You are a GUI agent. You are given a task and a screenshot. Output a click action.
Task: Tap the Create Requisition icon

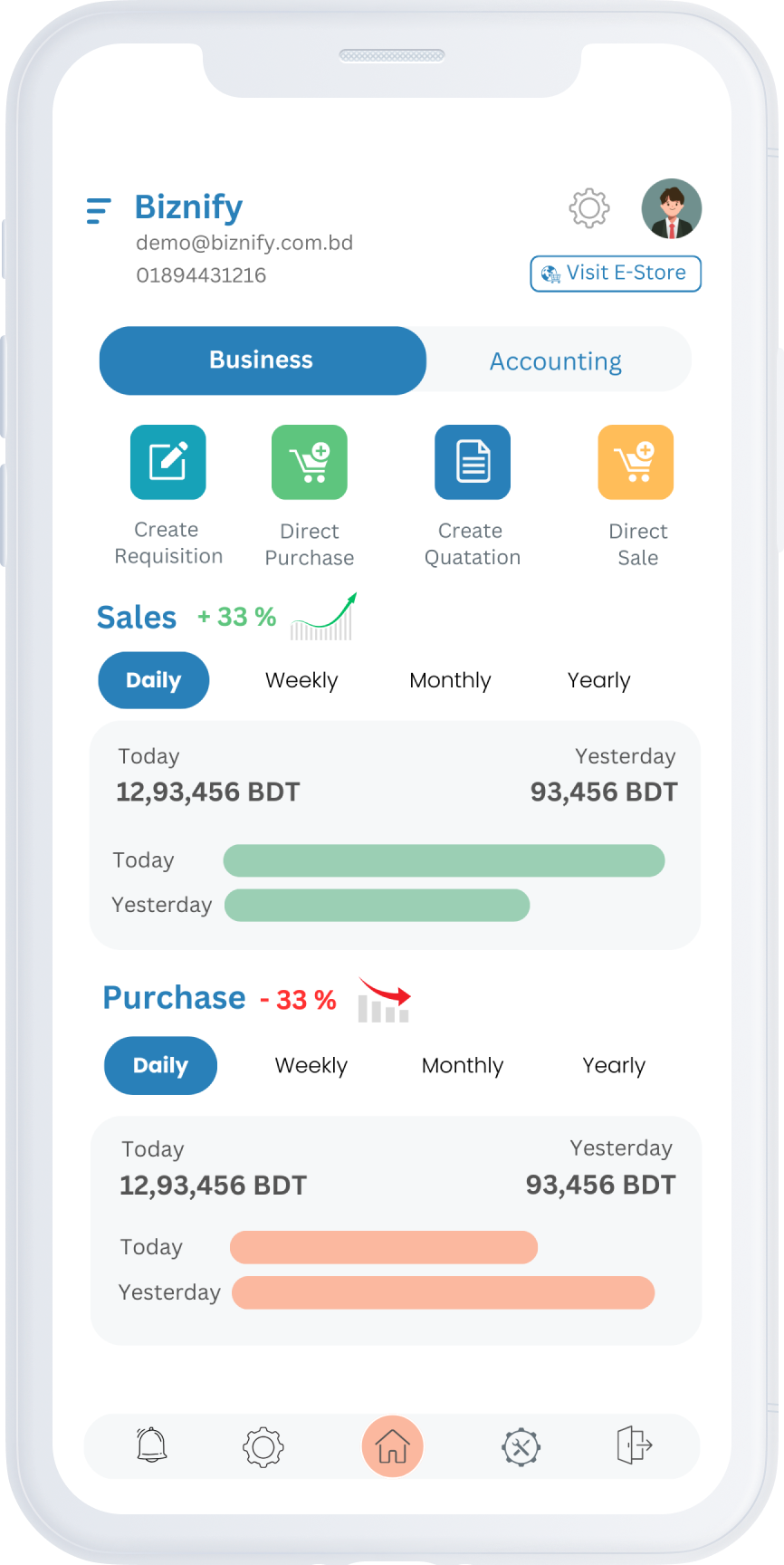[168, 462]
